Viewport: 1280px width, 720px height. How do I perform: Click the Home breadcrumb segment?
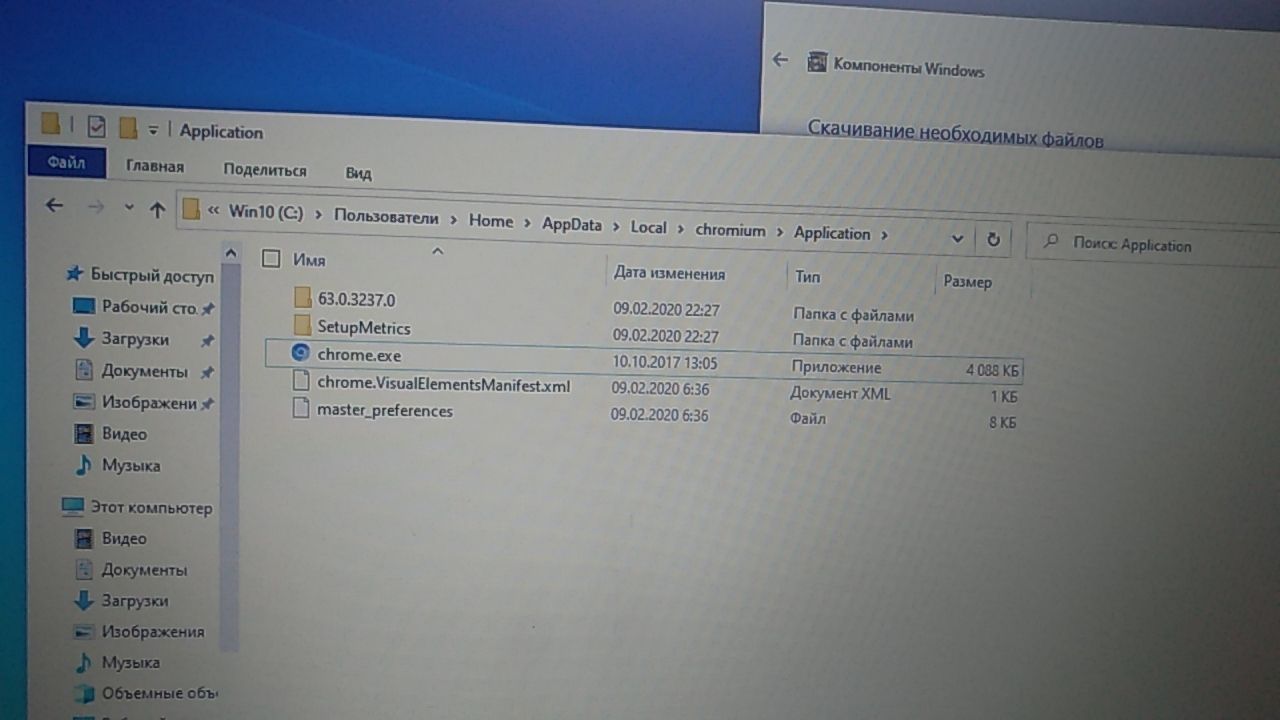[491, 221]
